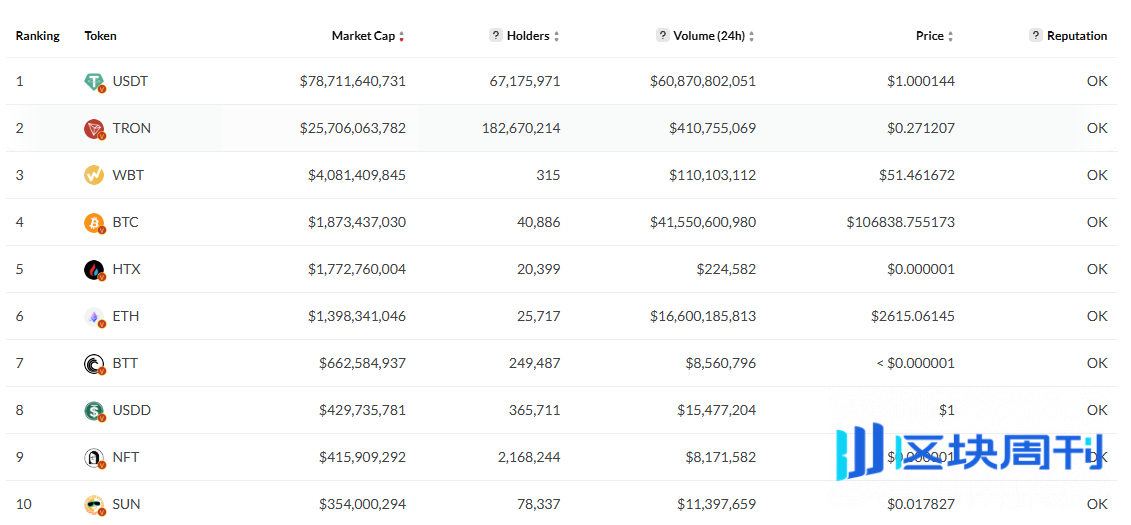The image size is (1131, 525).
Task: Open the USDD token link
Action: (x=131, y=410)
